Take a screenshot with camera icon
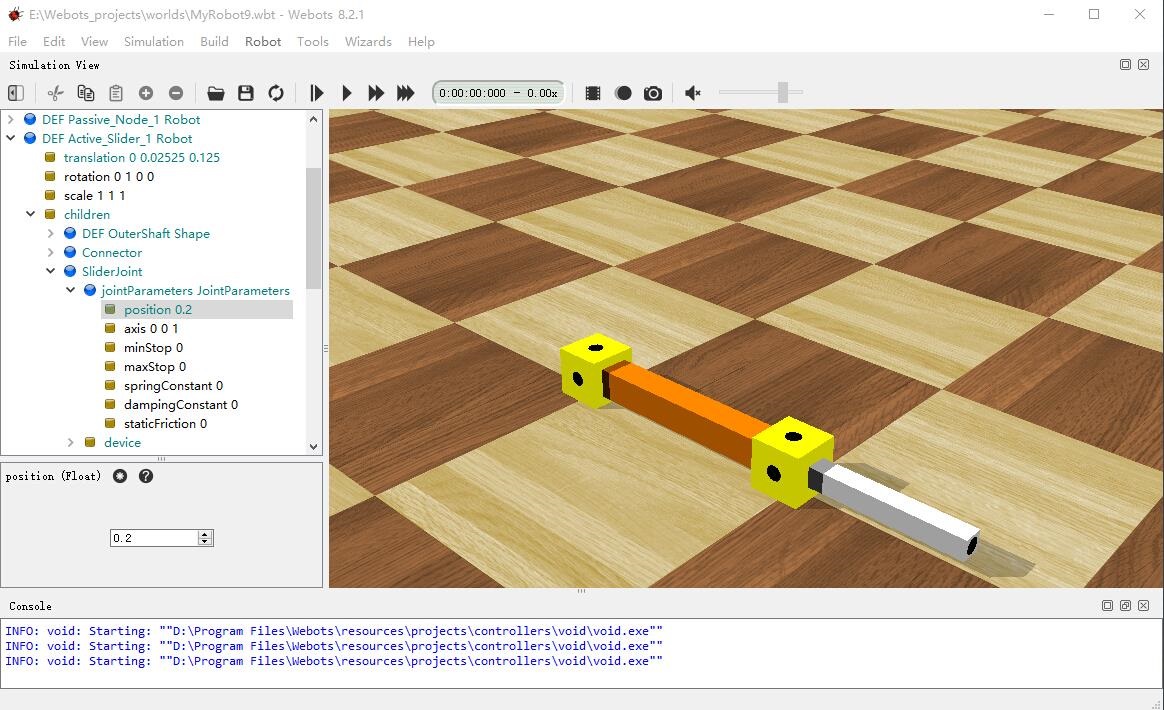This screenshot has height=710, width=1164. 653,93
